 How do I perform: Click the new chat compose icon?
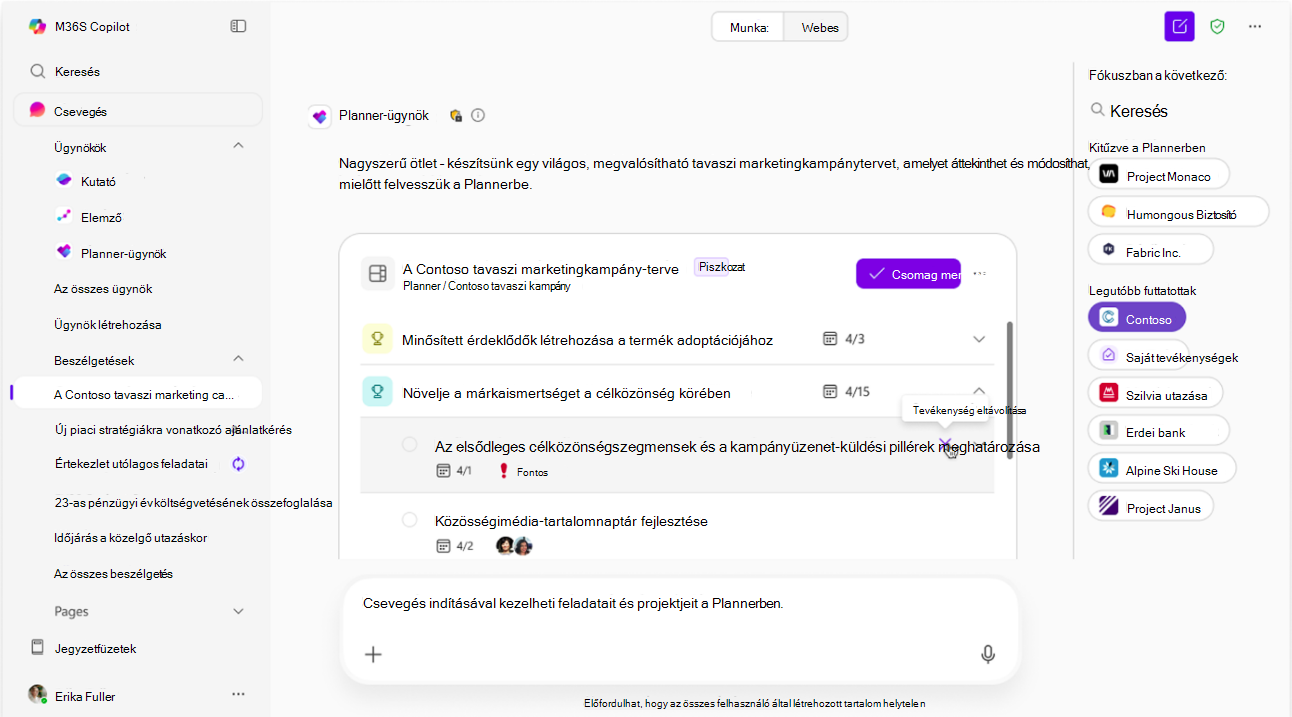coord(1180,26)
